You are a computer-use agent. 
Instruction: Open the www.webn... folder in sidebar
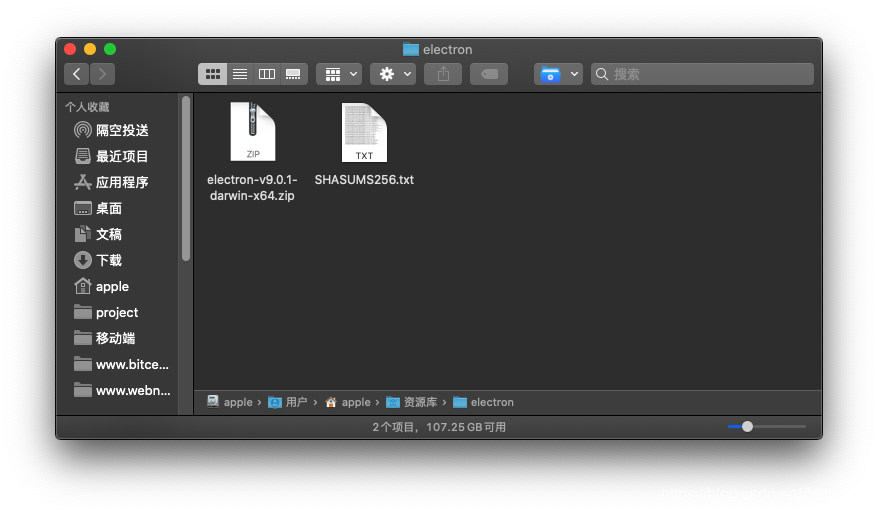coord(122,390)
